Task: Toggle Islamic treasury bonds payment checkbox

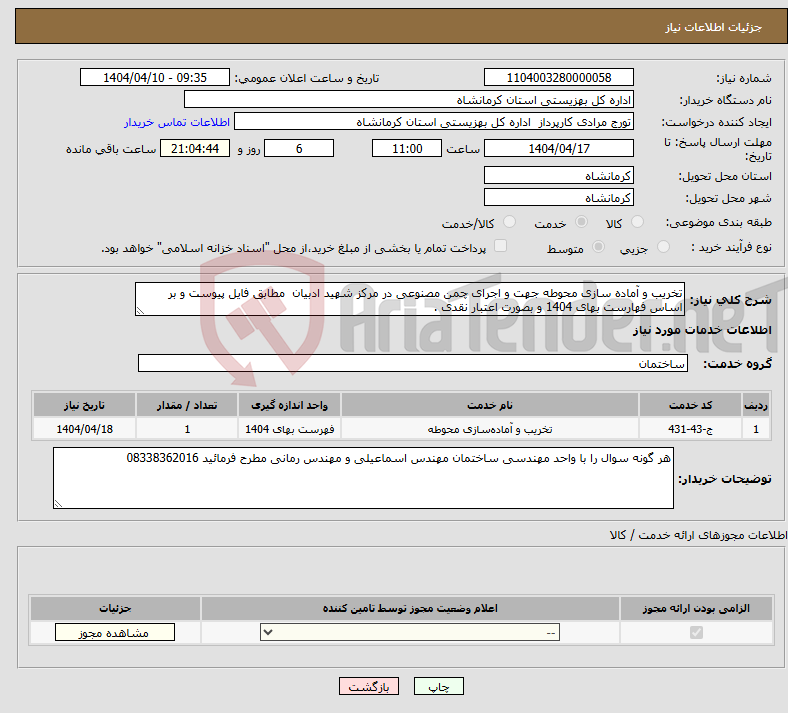Action: coord(500,246)
